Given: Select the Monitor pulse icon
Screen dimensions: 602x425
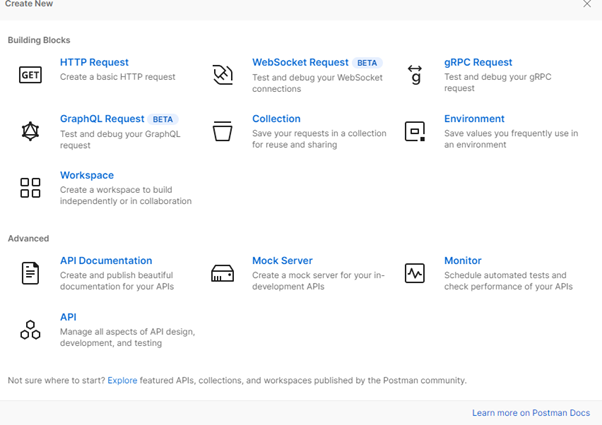Looking at the screenshot, I should (415, 273).
